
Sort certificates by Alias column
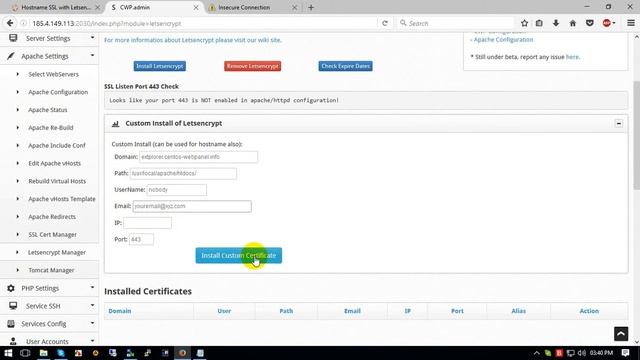click(x=518, y=311)
